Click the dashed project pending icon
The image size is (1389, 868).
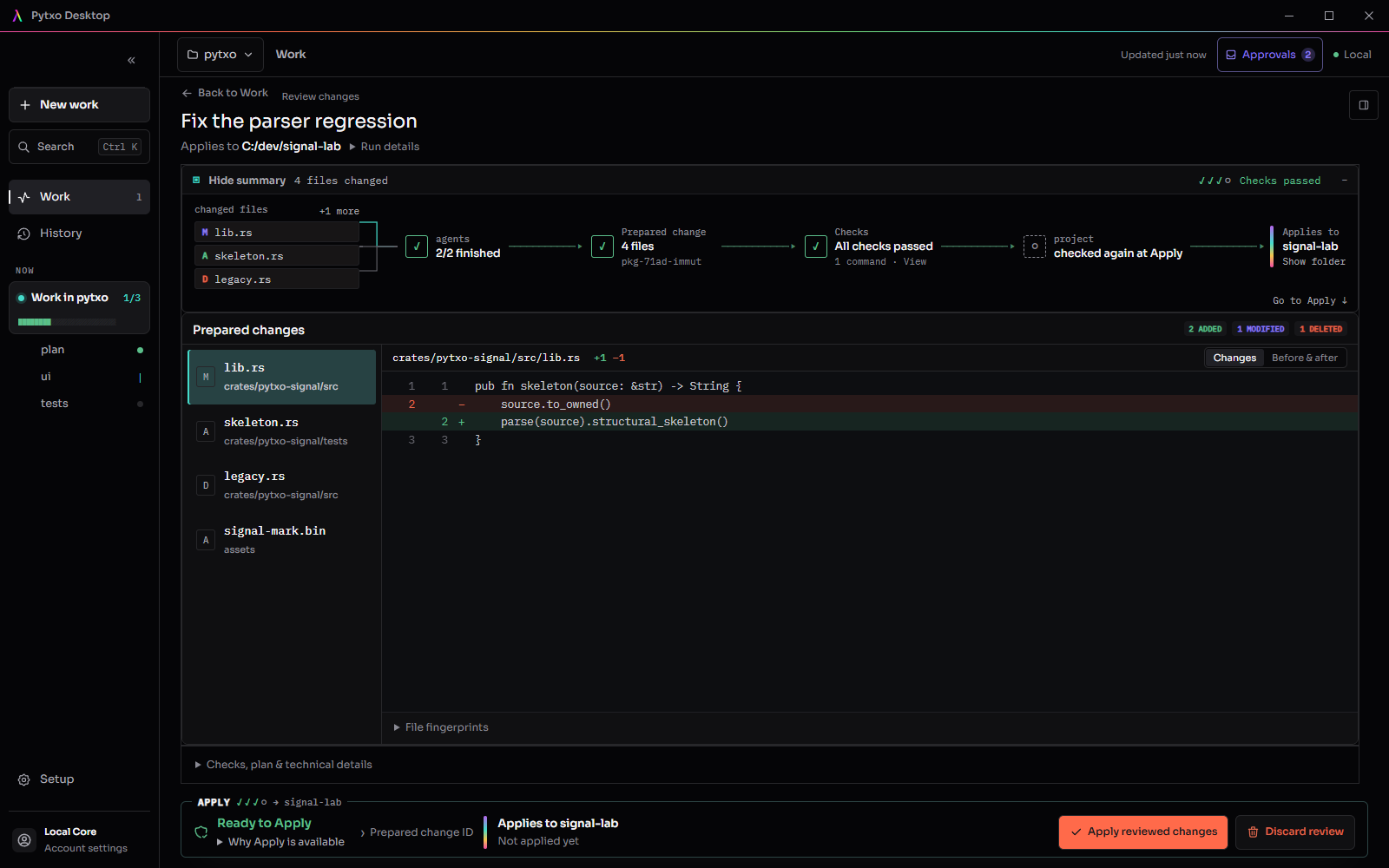click(x=1035, y=247)
